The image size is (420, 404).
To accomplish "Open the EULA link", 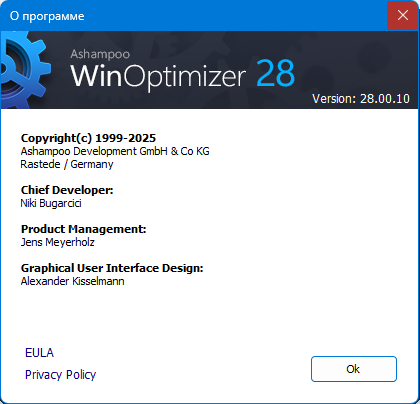I will (x=39, y=353).
